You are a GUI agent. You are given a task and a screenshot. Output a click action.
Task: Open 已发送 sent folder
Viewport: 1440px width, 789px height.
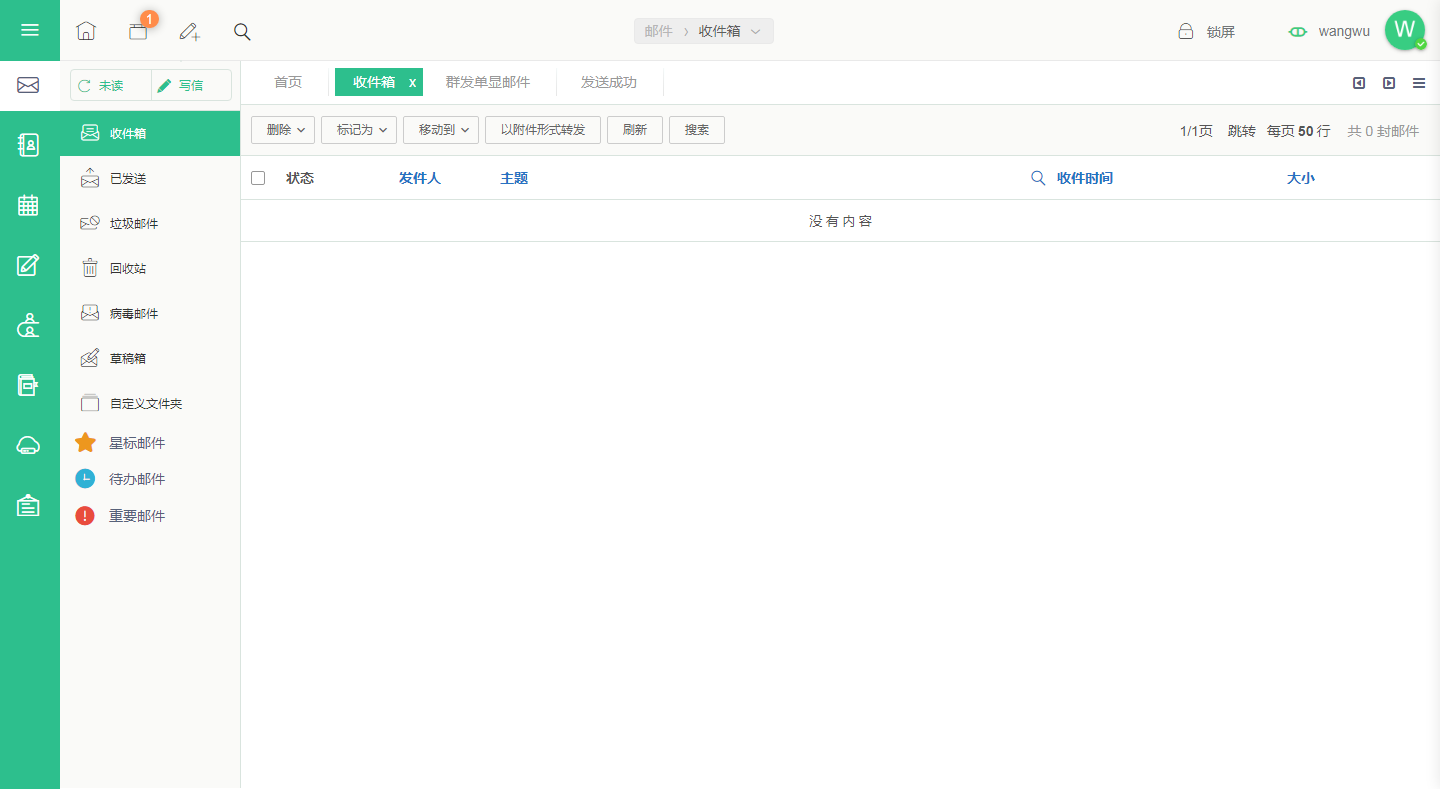[150, 178]
